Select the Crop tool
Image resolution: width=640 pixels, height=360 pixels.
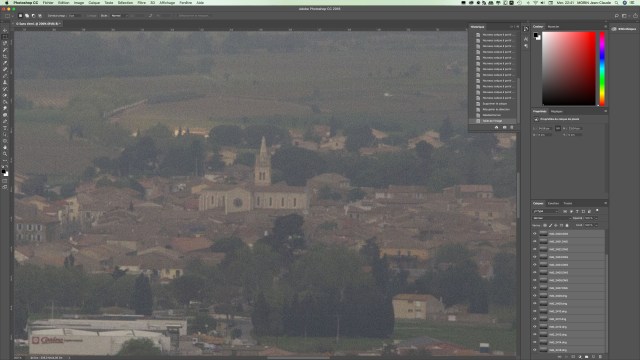tap(5, 56)
